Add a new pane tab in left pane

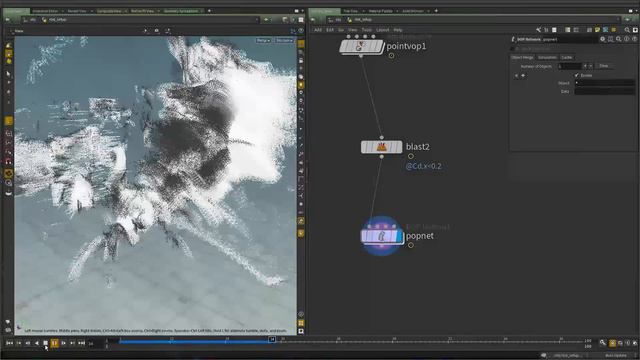pos(209,11)
